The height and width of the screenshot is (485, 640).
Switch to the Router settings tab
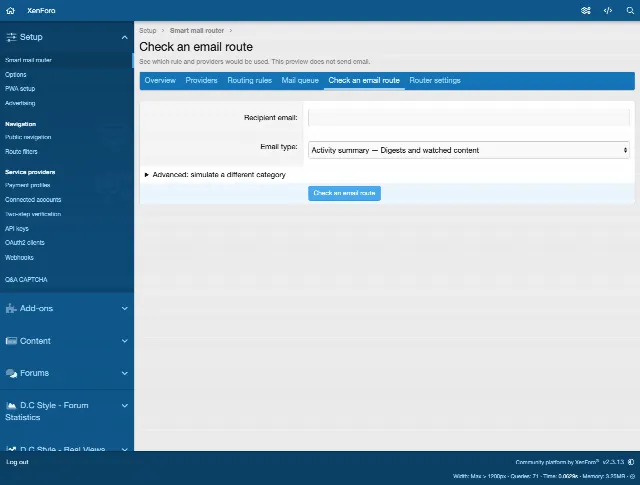435,80
